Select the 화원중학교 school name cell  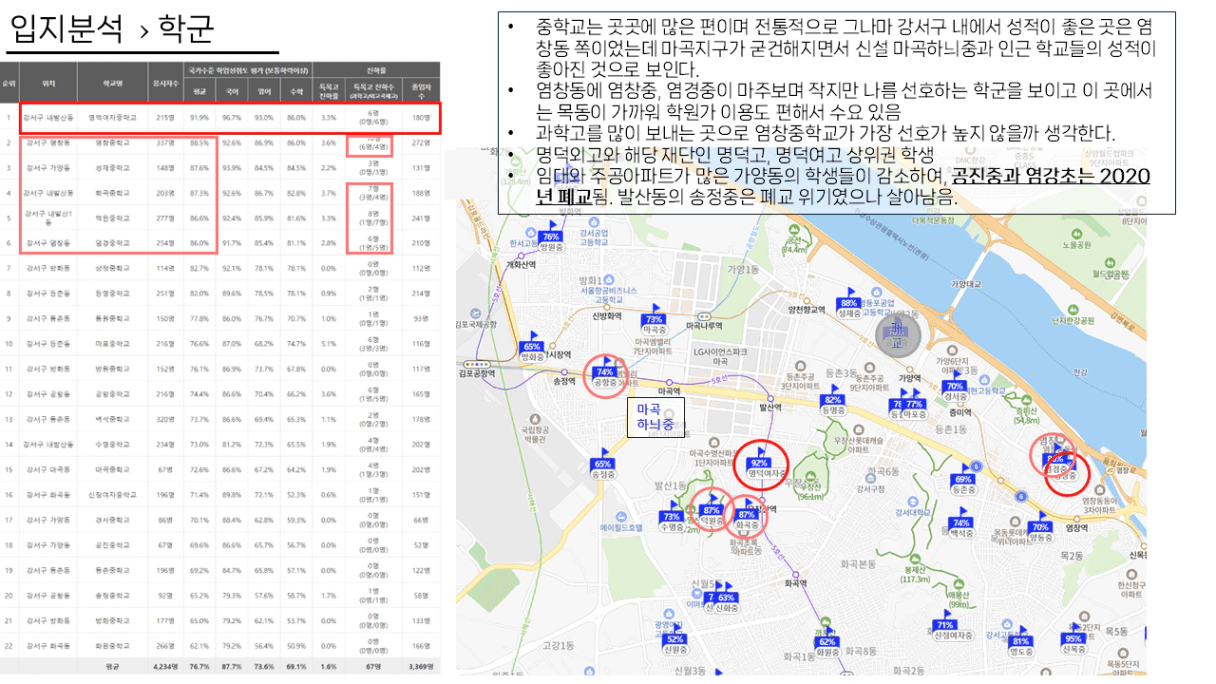point(112,646)
